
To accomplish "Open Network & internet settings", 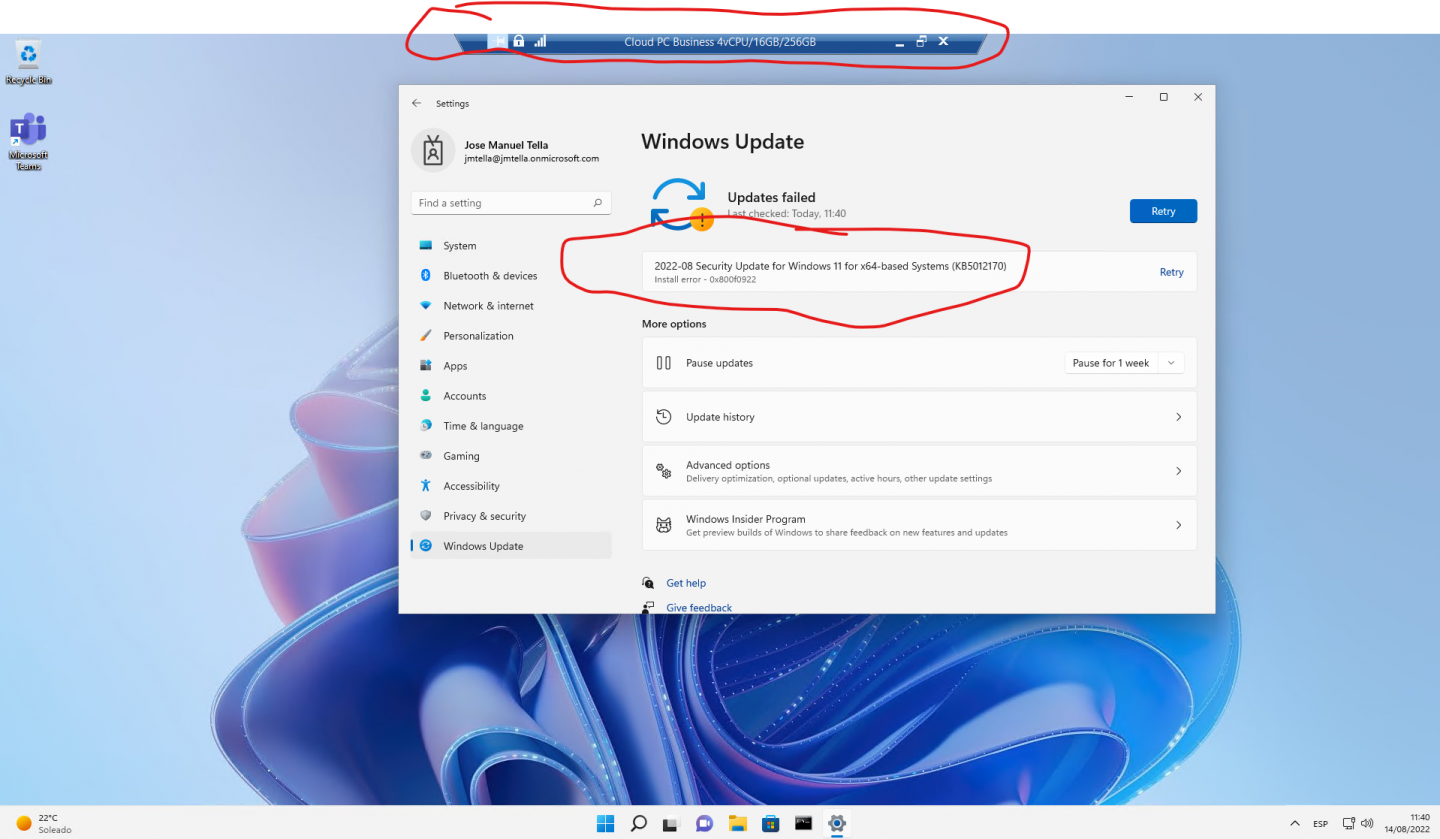I will click(x=511, y=306).
